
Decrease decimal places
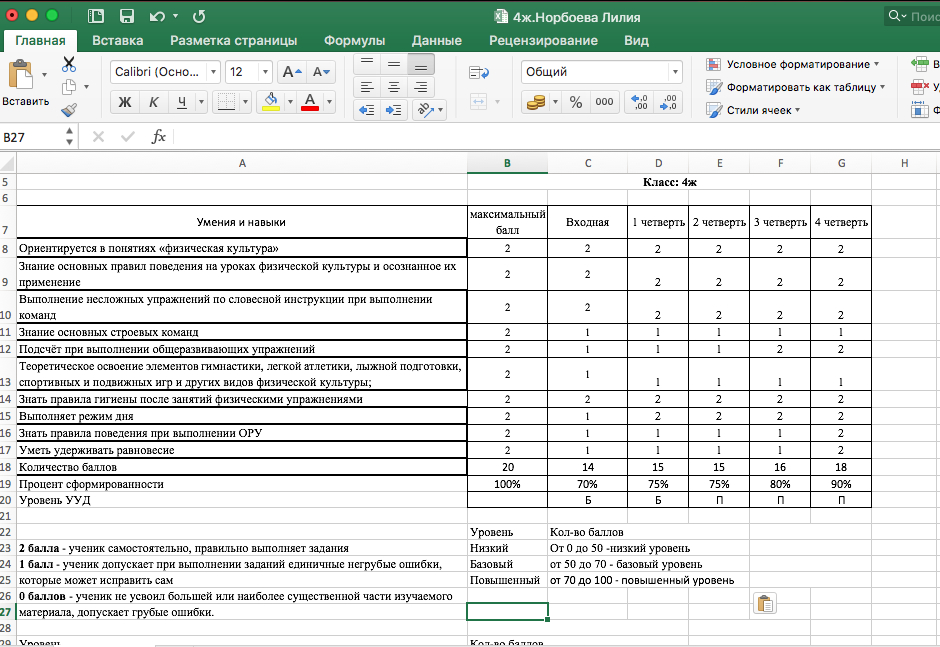[x=668, y=103]
